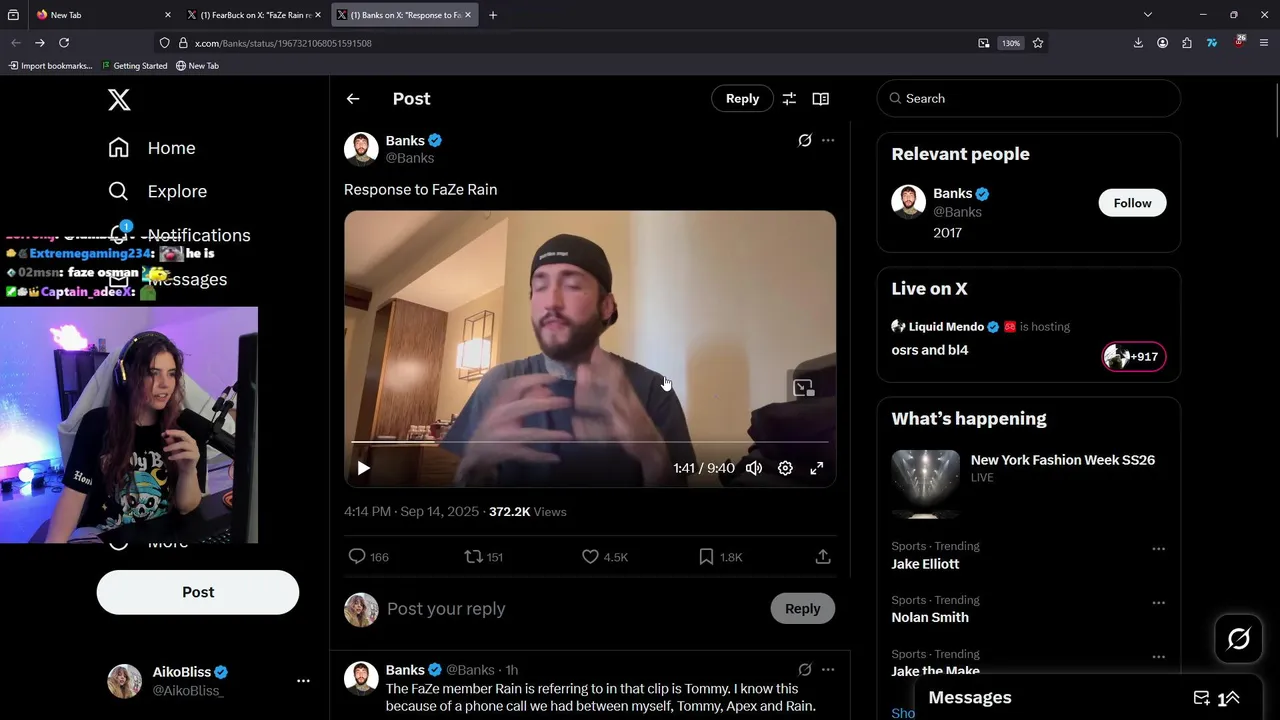Repost the post with 151 reposts

(x=484, y=557)
